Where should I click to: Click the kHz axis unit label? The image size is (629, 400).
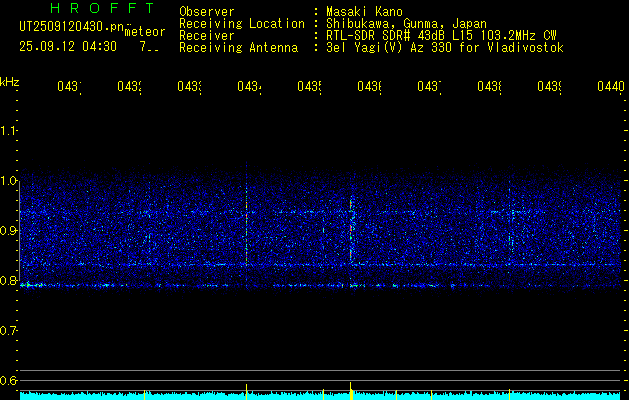pos(9,82)
